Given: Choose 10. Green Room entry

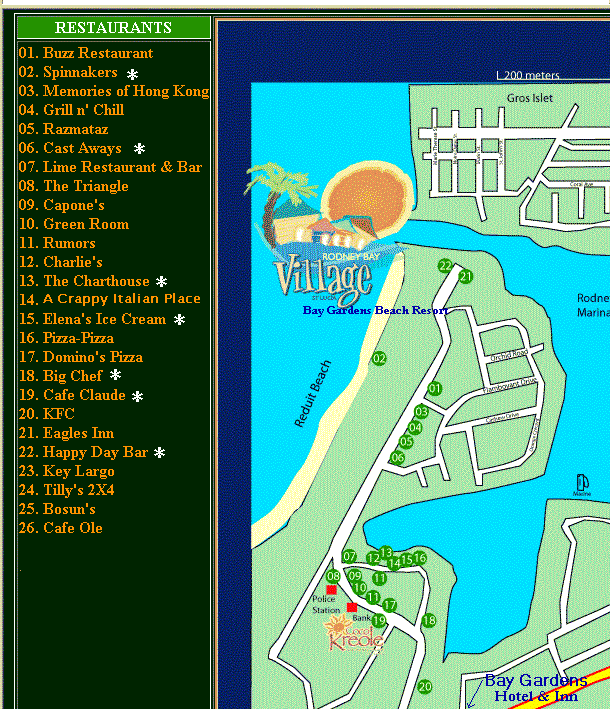Looking at the screenshot, I should tap(74, 224).
